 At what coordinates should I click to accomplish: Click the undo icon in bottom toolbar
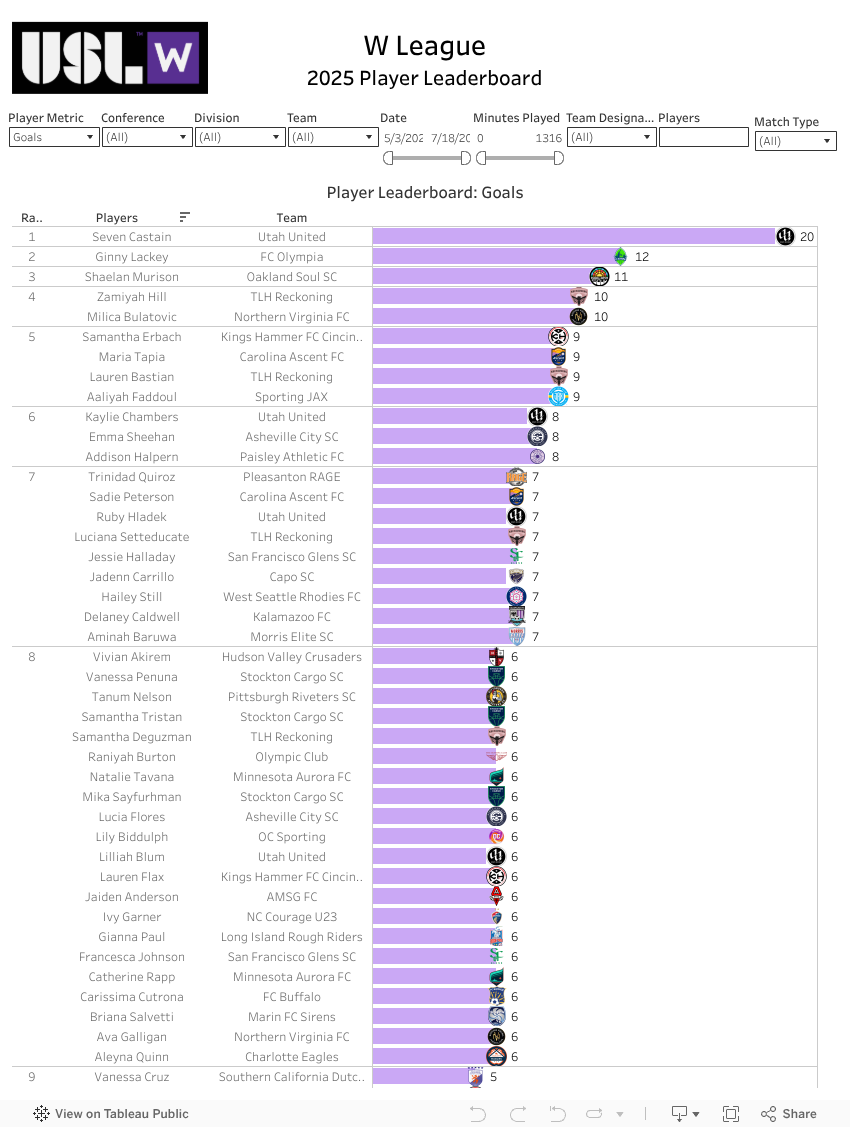coord(478,1114)
